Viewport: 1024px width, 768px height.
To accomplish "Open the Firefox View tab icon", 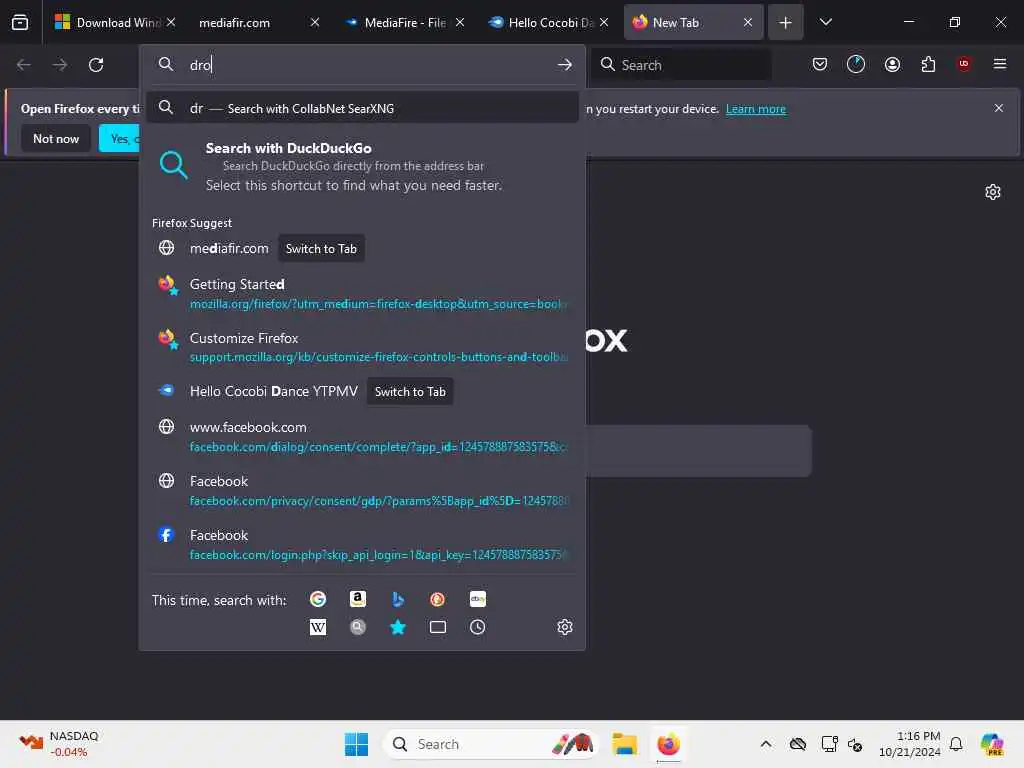I will (x=20, y=22).
